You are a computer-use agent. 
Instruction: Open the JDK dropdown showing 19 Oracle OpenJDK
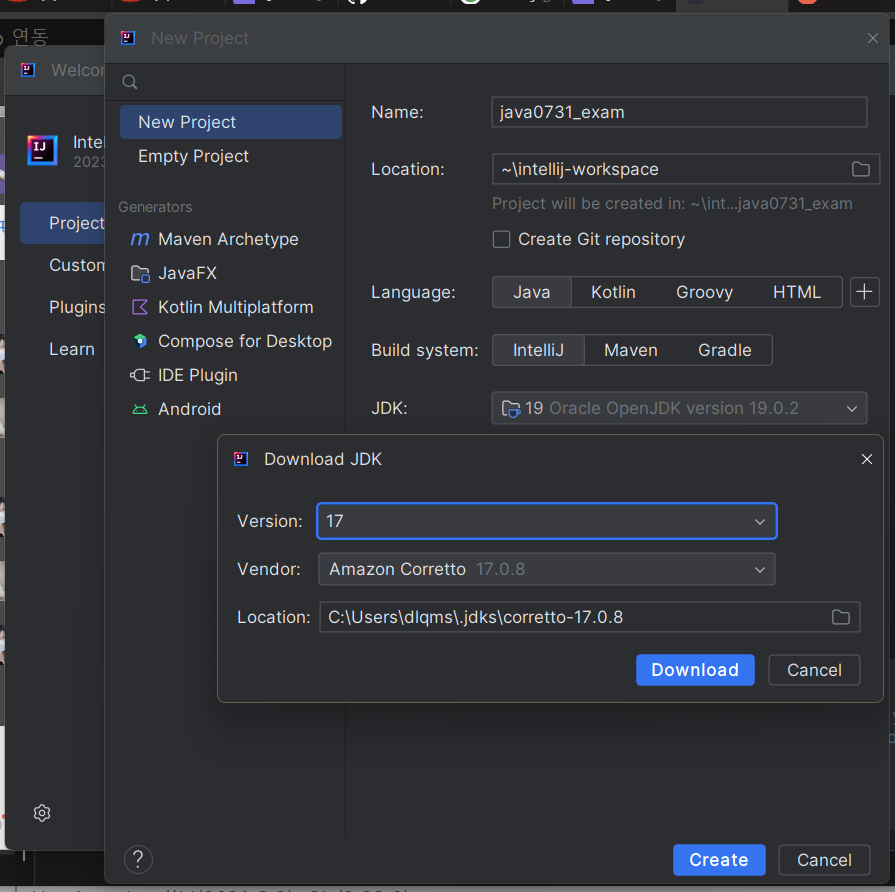tap(679, 409)
